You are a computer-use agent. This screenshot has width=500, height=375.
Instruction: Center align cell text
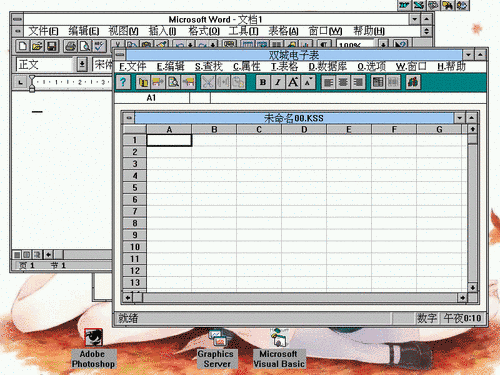click(x=343, y=82)
